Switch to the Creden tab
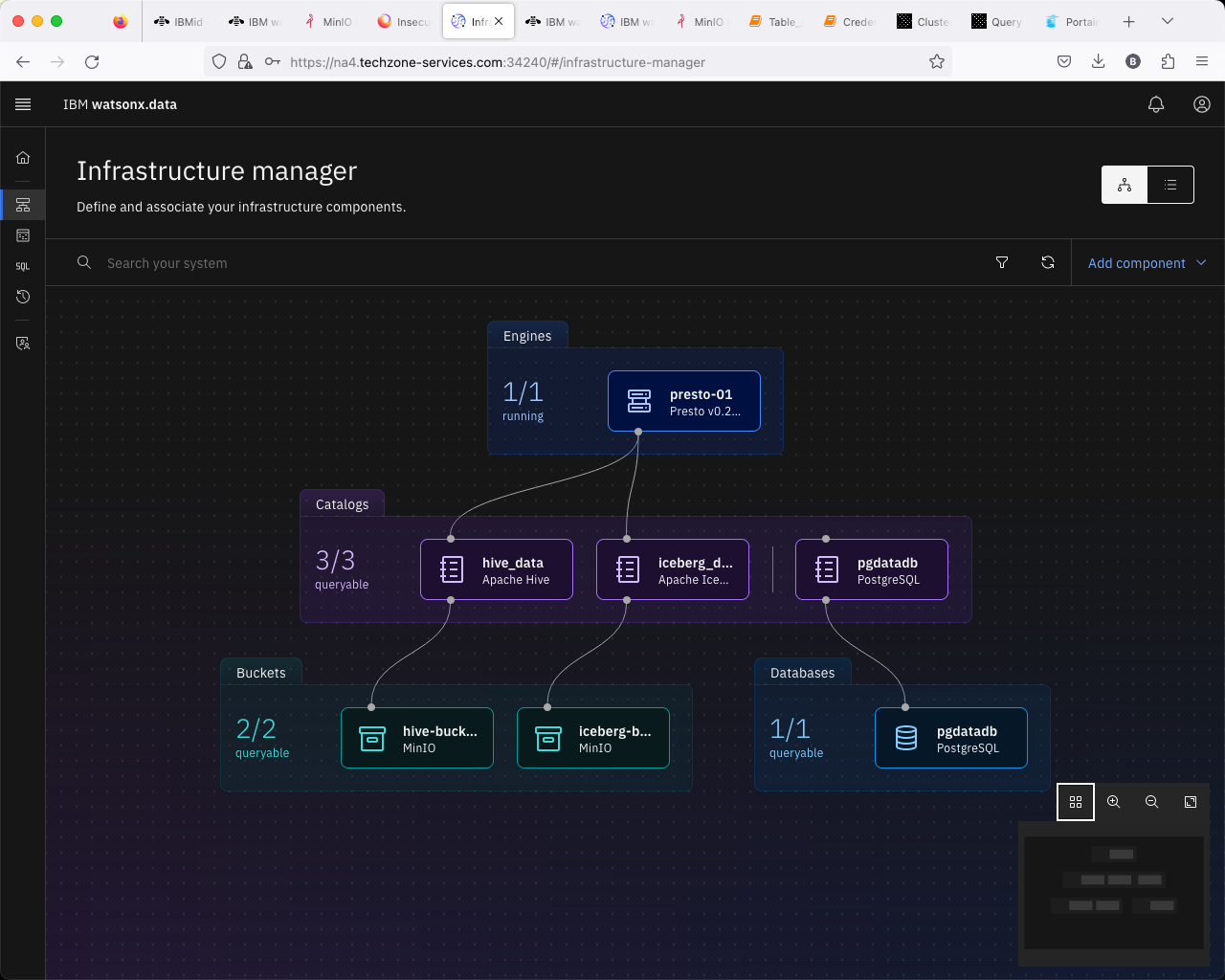The image size is (1225, 980). [x=850, y=21]
